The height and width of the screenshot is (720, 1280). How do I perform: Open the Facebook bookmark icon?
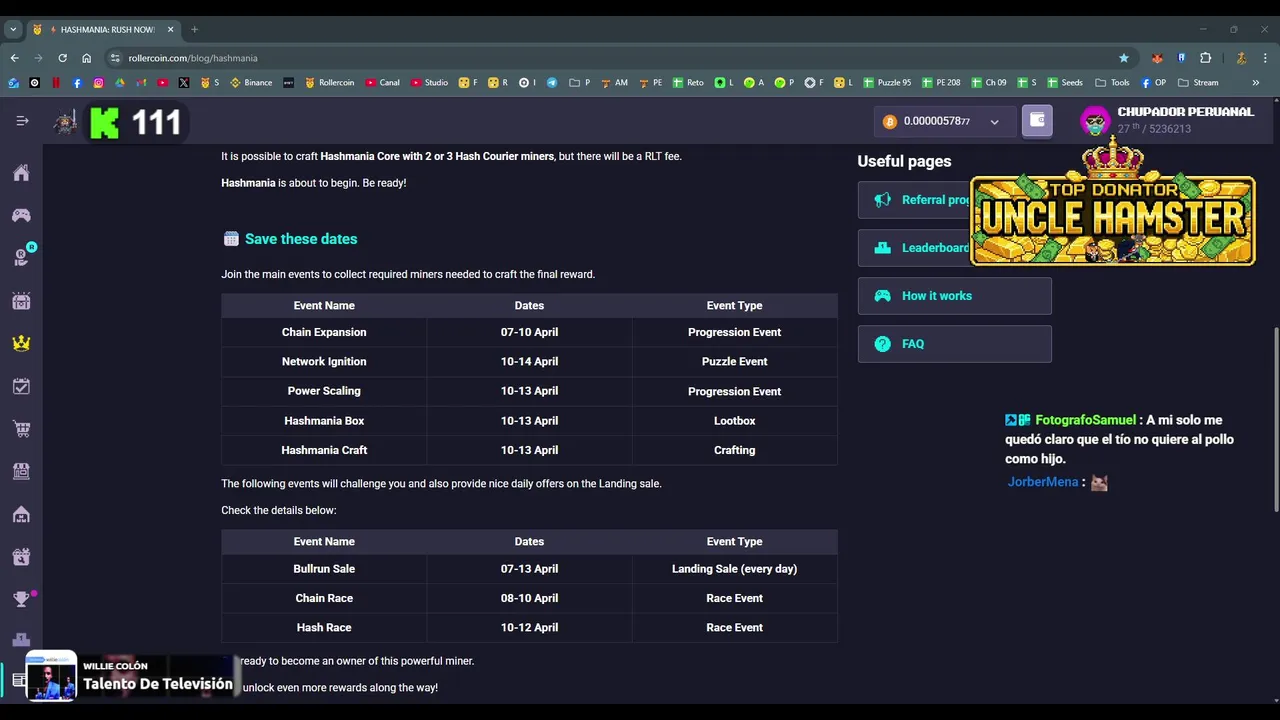(x=77, y=83)
